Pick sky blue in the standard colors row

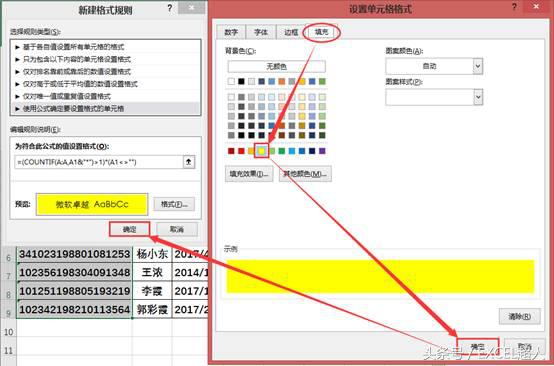click(x=292, y=151)
